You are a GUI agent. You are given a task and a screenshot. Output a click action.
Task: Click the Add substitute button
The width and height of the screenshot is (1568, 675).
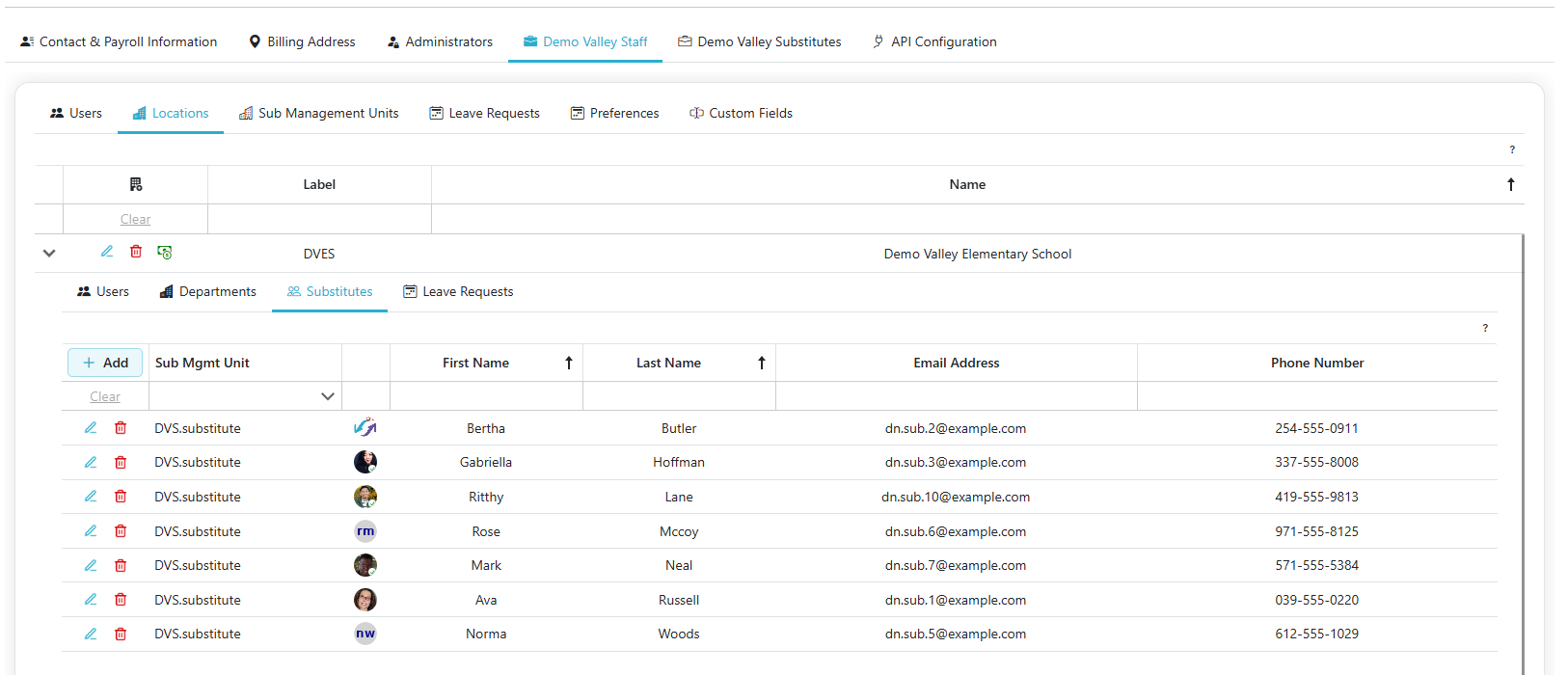click(105, 363)
